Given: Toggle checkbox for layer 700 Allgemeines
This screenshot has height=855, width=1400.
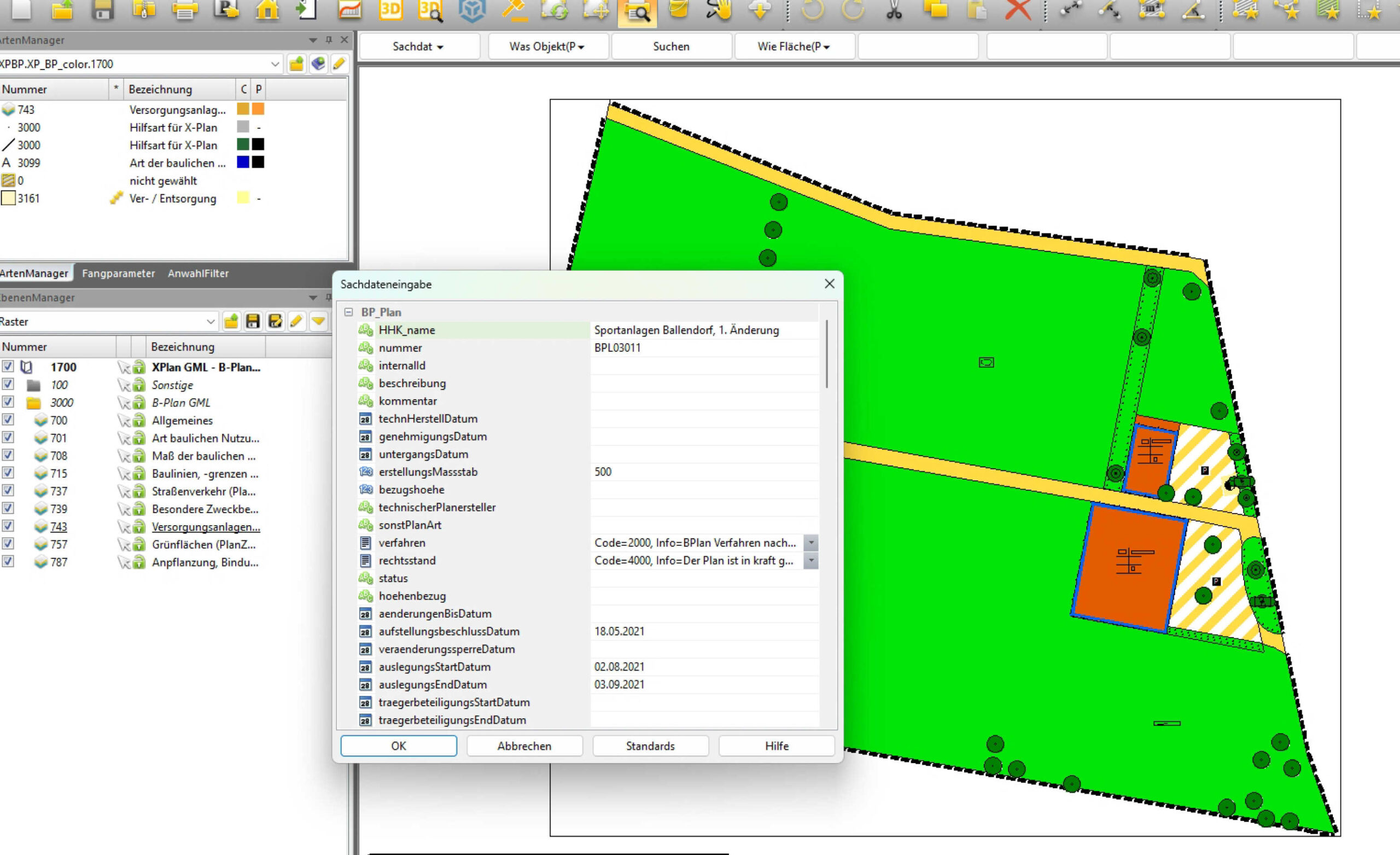Looking at the screenshot, I should point(8,420).
